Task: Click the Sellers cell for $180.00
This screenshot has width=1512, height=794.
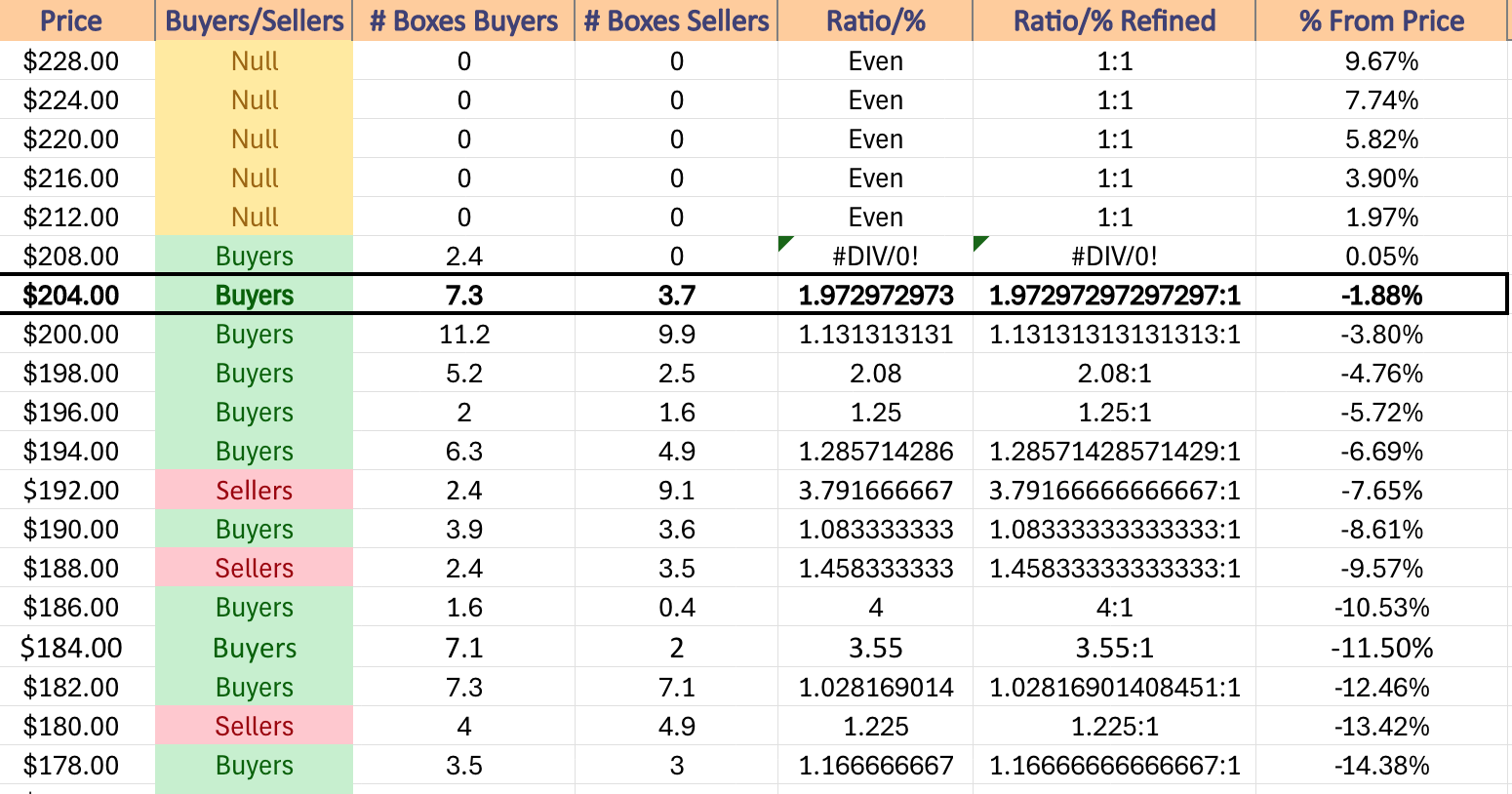Action: coord(254,726)
